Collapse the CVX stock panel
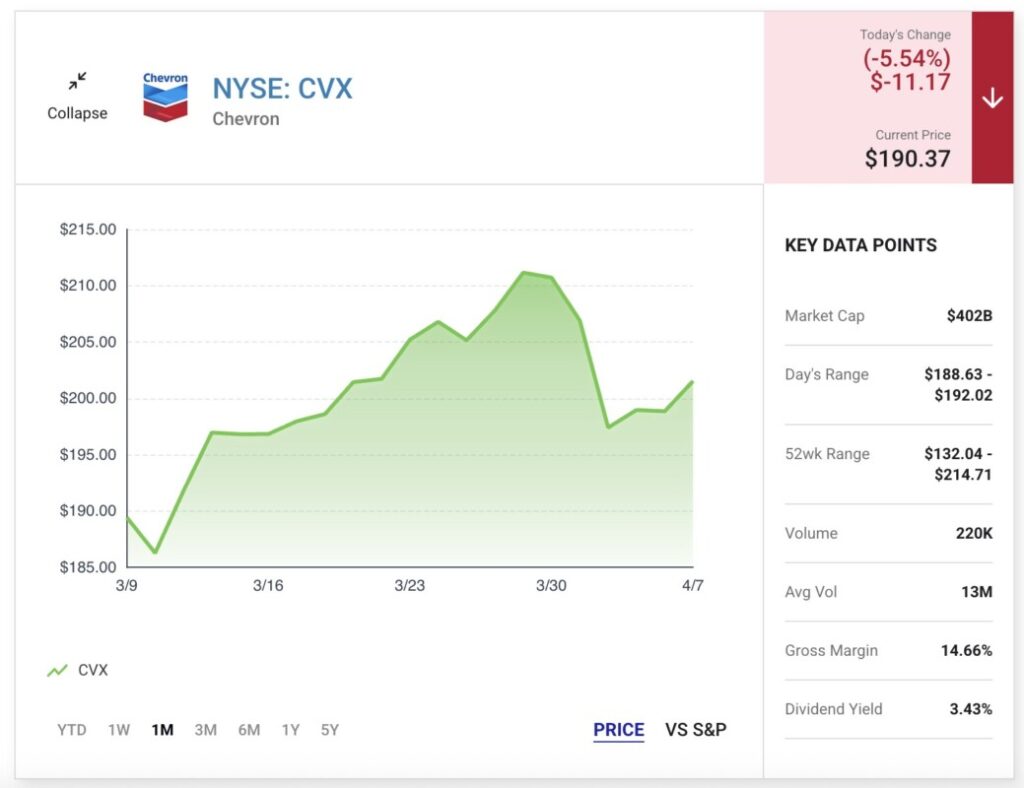Viewport: 1024px width, 788px height. 77,113
